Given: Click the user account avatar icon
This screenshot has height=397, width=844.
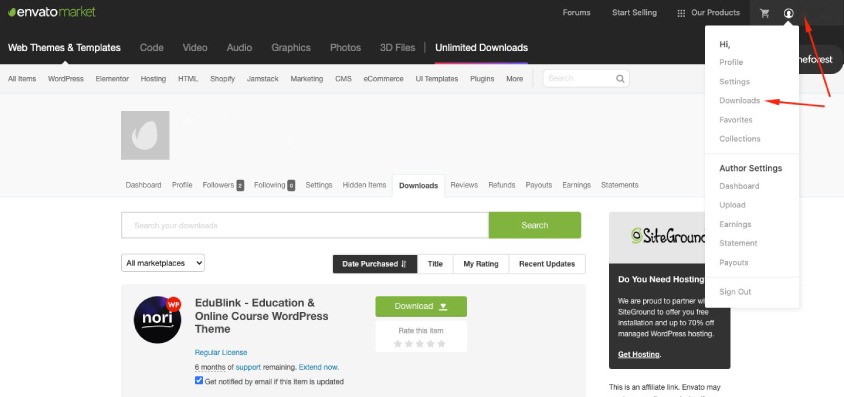Looking at the screenshot, I should 789,13.
